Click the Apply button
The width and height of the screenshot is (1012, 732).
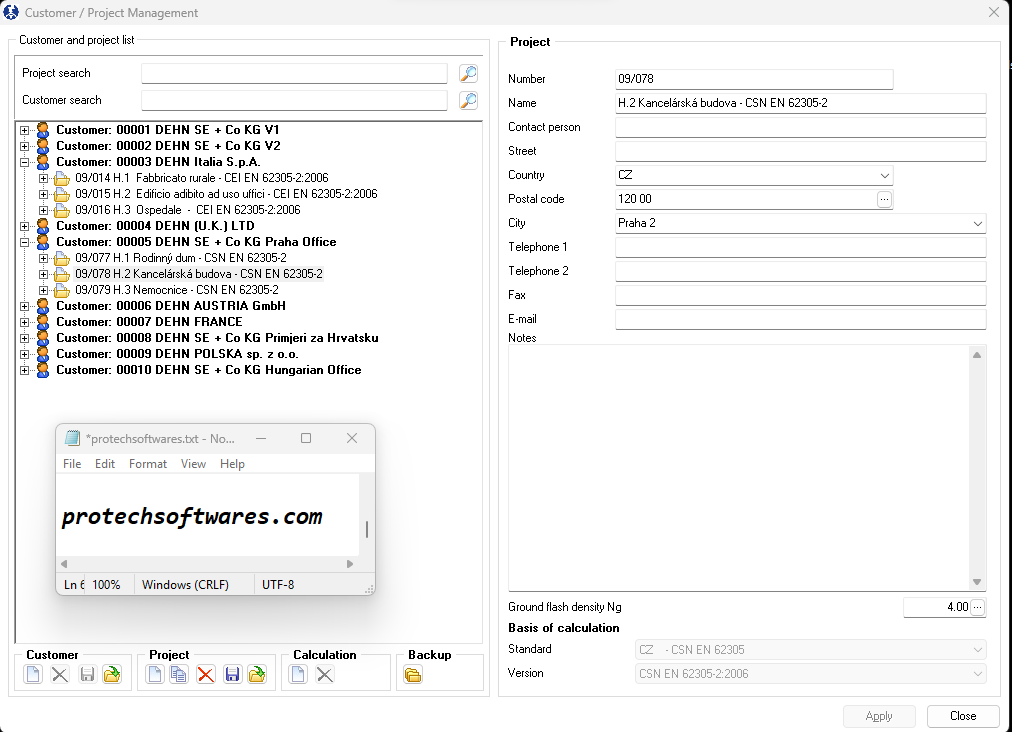tap(879, 716)
